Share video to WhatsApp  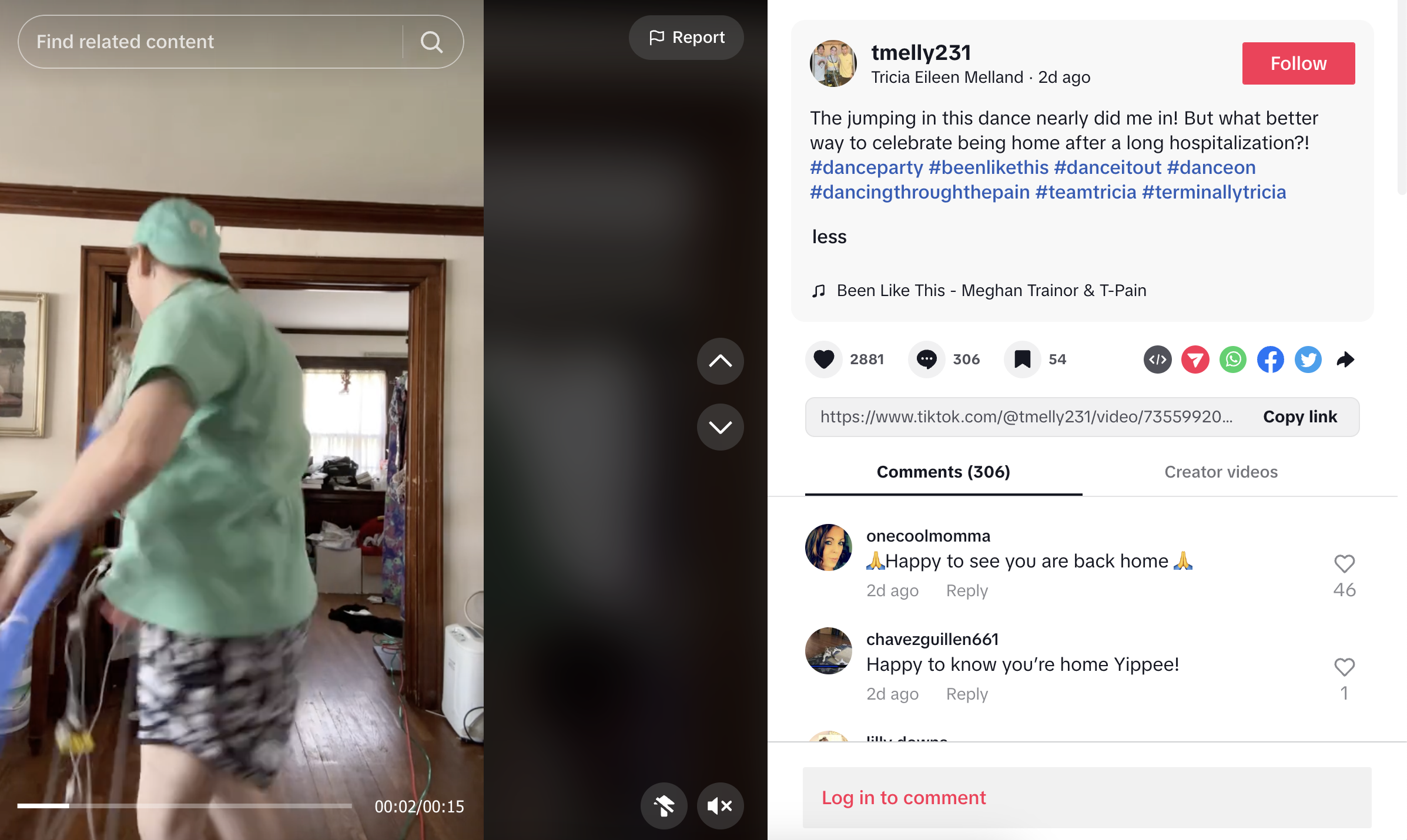[x=1232, y=359]
